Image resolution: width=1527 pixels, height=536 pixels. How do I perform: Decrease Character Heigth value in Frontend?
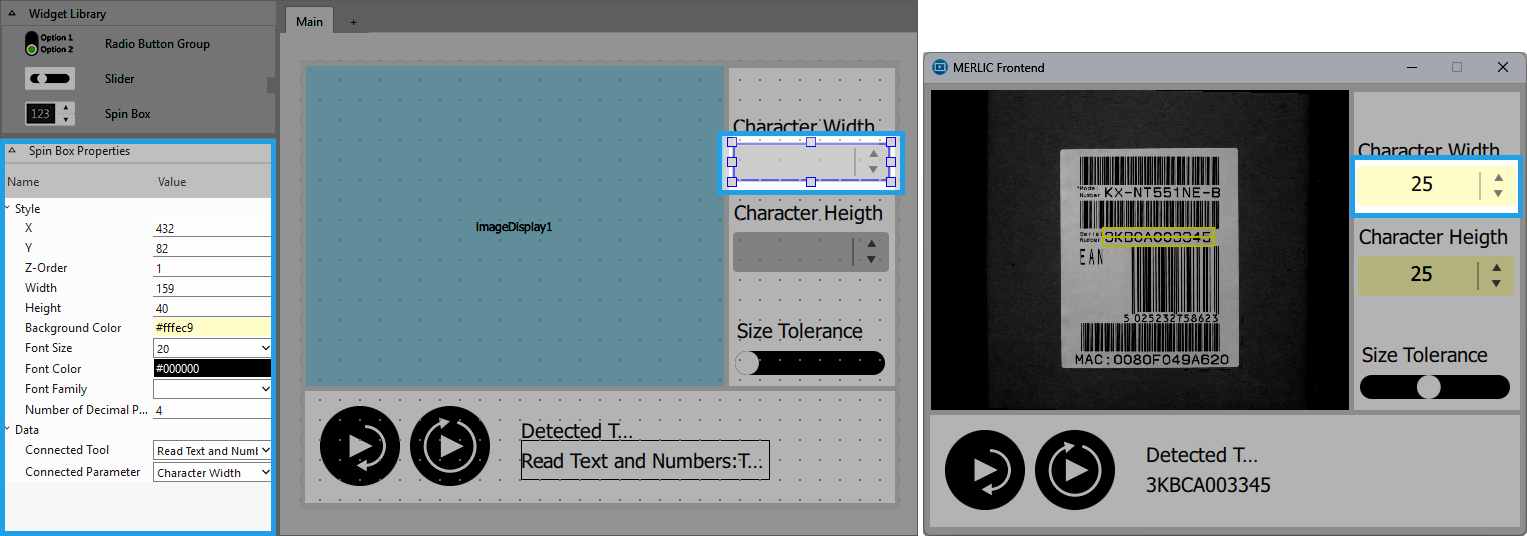point(1496,284)
